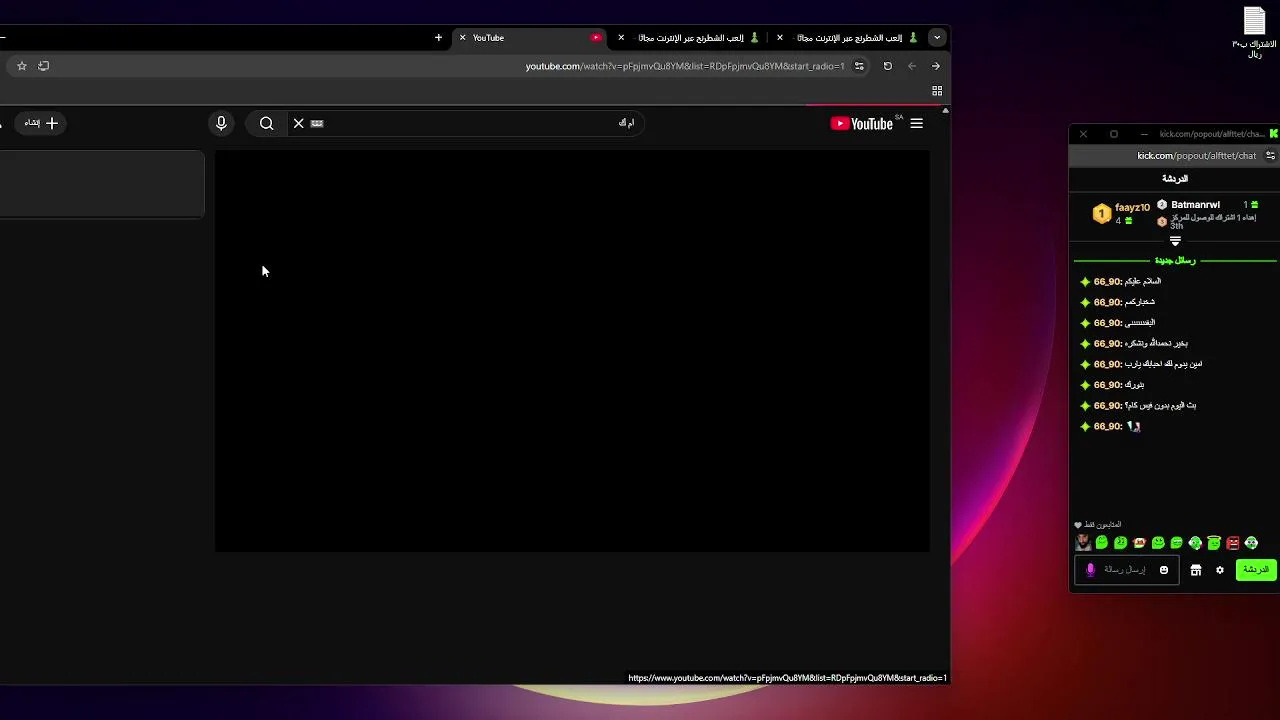
Task: Open site info icon beside YouTube URL
Action: [x=861, y=66]
